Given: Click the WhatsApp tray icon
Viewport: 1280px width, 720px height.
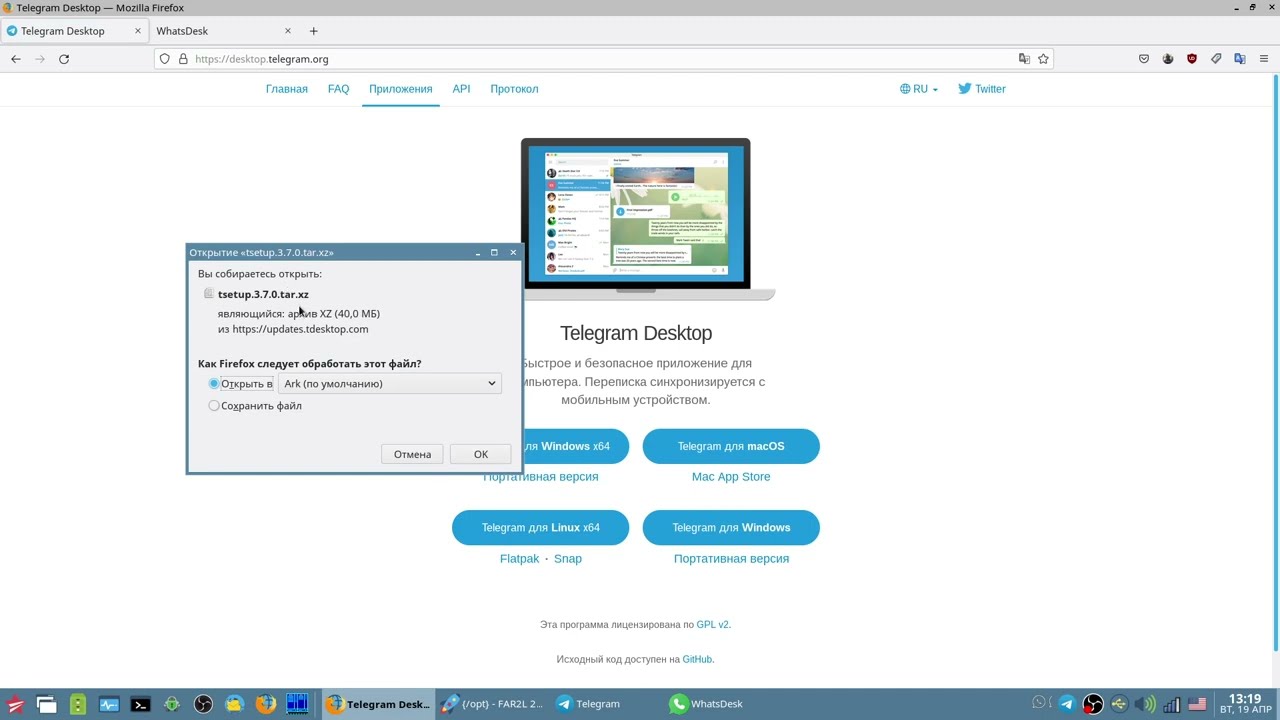Looking at the screenshot, I should (x=1039, y=703).
